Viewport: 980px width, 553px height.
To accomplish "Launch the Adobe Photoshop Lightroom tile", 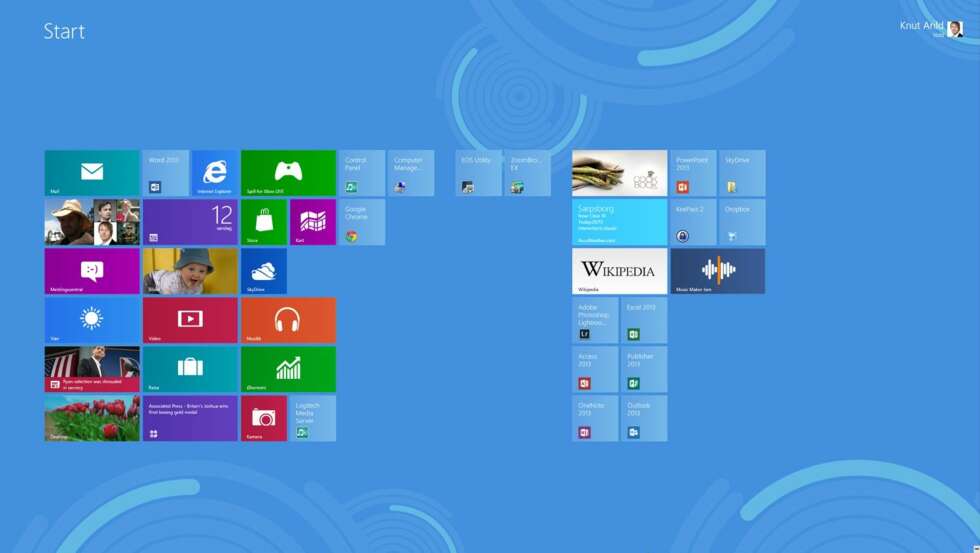I will point(595,320).
